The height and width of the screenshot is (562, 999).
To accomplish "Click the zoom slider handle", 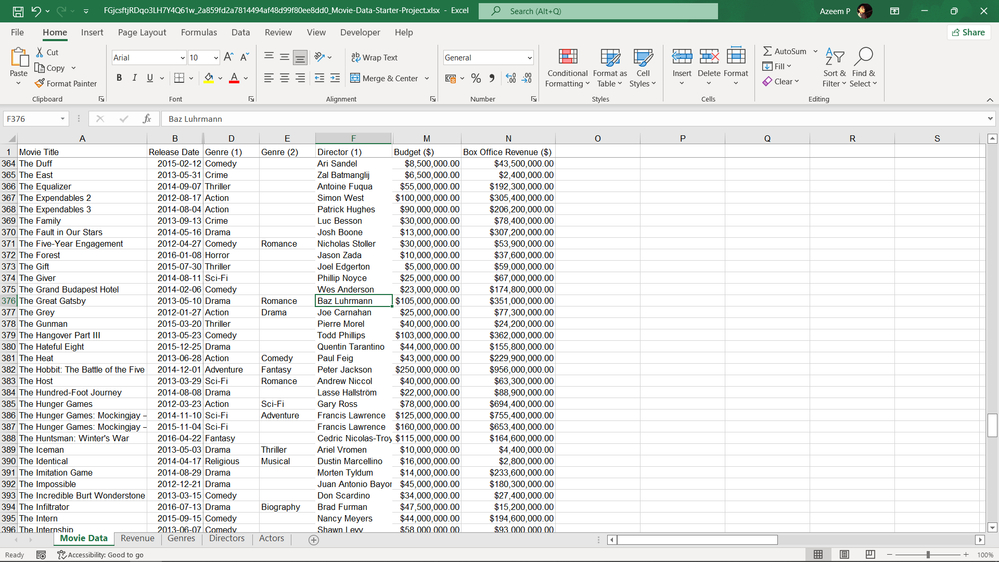I will tap(928, 555).
